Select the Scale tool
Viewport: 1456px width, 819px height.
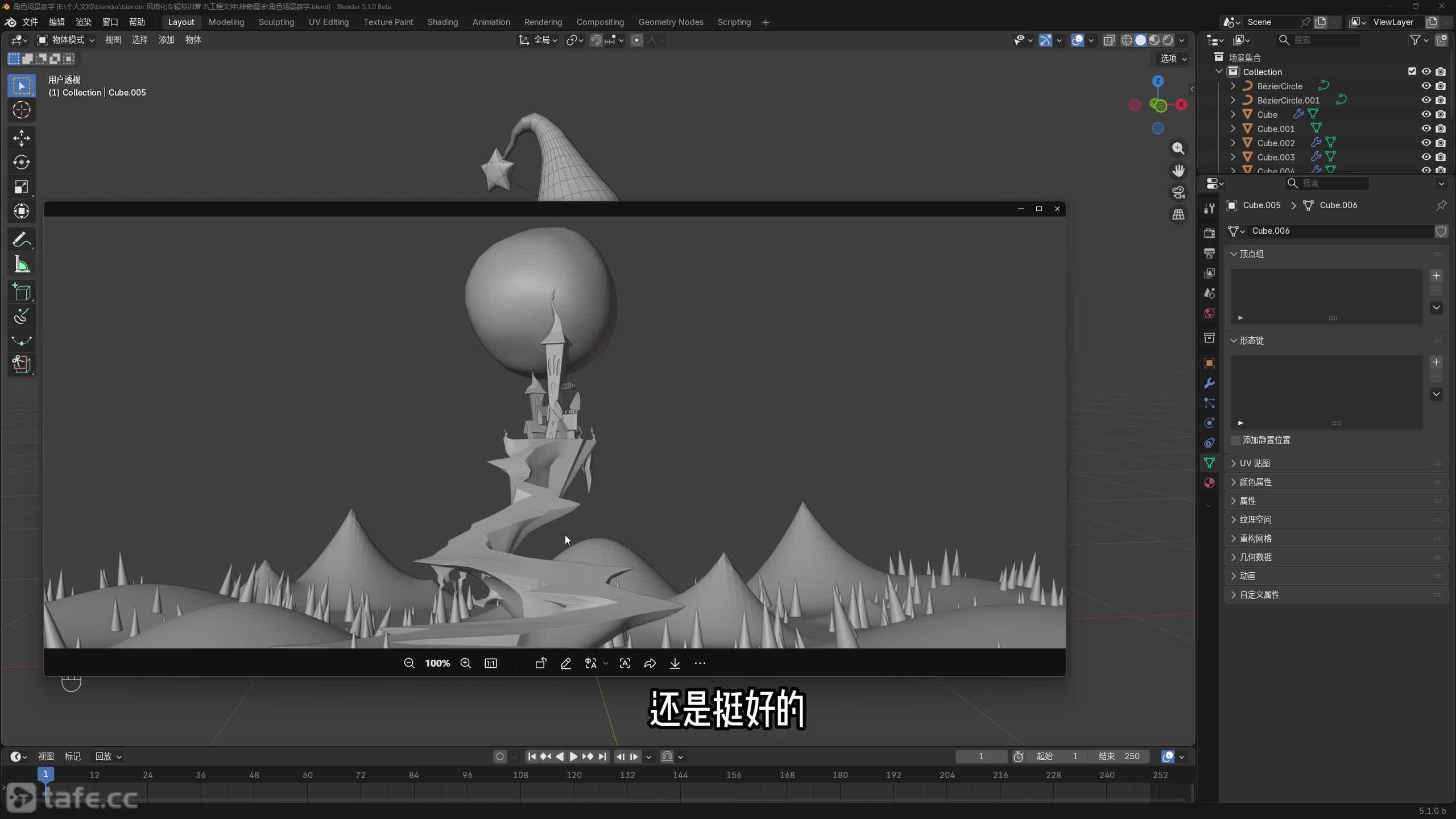[x=22, y=187]
